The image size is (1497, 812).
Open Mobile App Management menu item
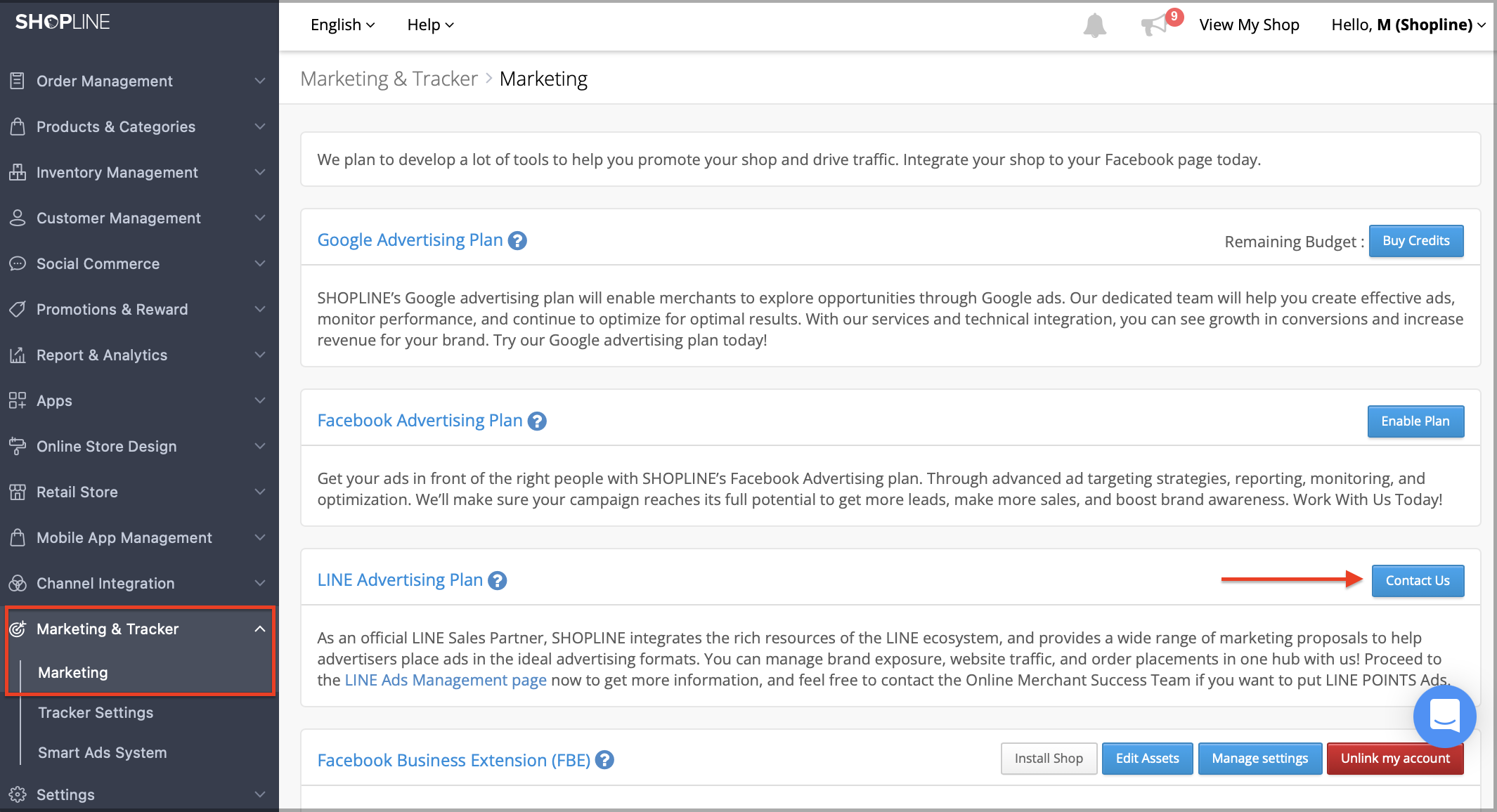(139, 537)
